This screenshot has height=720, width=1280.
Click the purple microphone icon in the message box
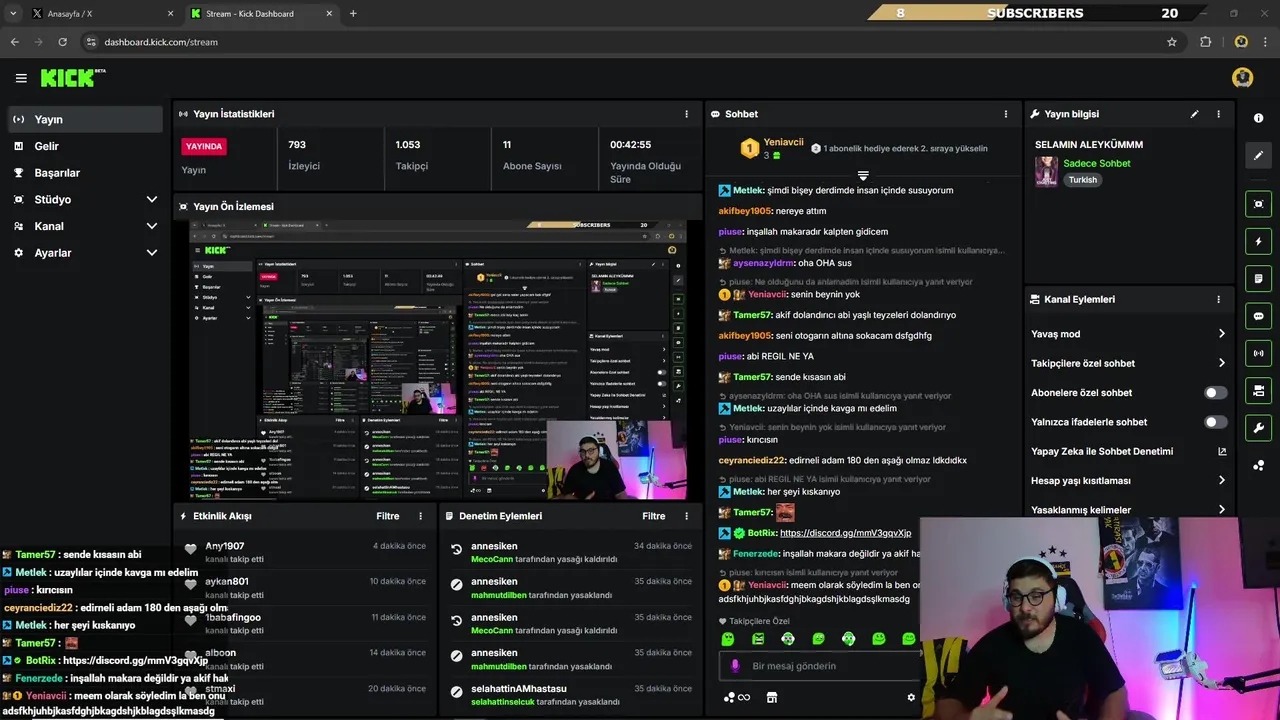[x=735, y=666]
